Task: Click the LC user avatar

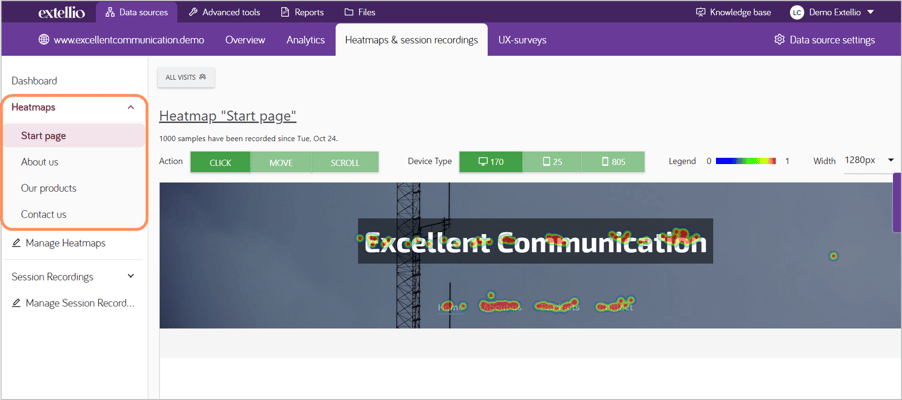Action: [797, 12]
